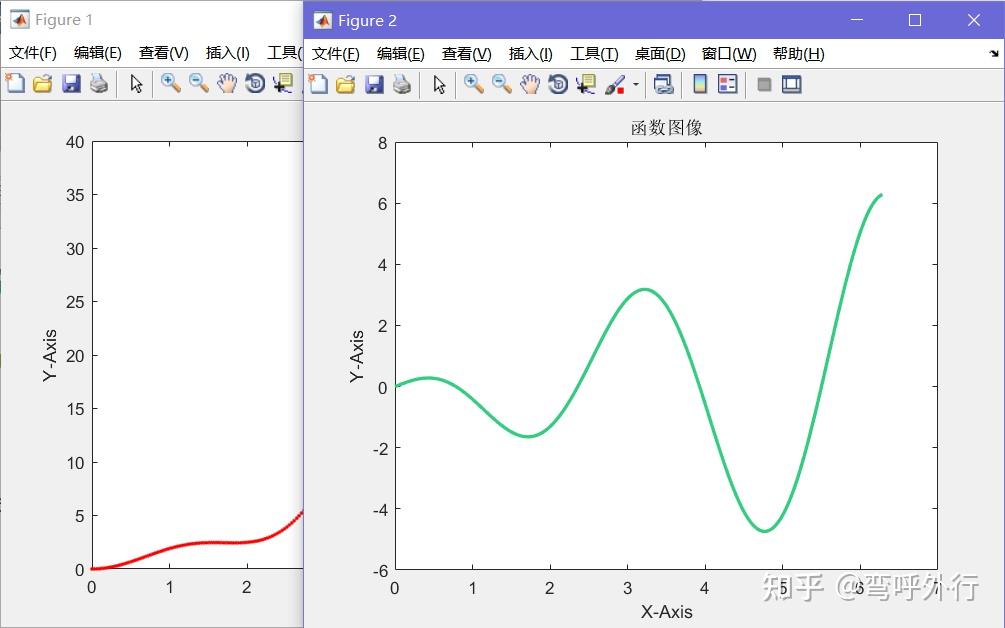
Task: Click the green curve in Figure 2 plot
Action: click(643, 290)
